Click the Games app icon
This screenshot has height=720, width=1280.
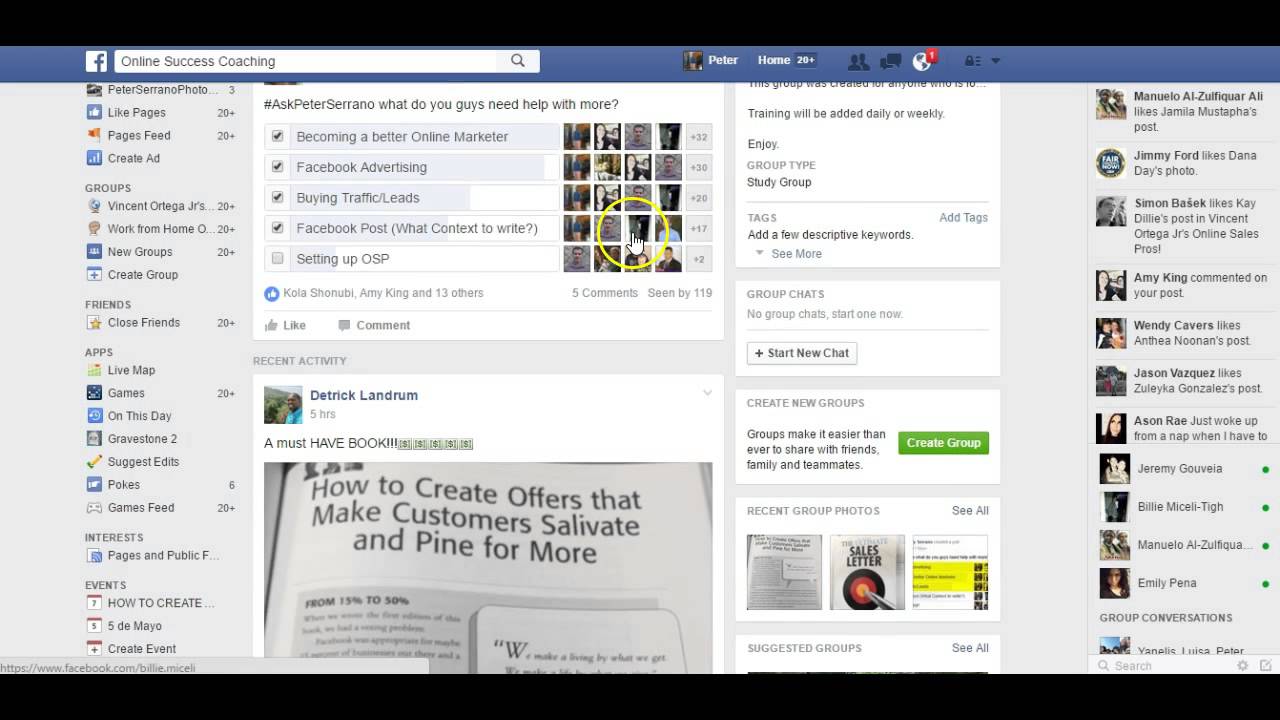pyautogui.click(x=94, y=393)
